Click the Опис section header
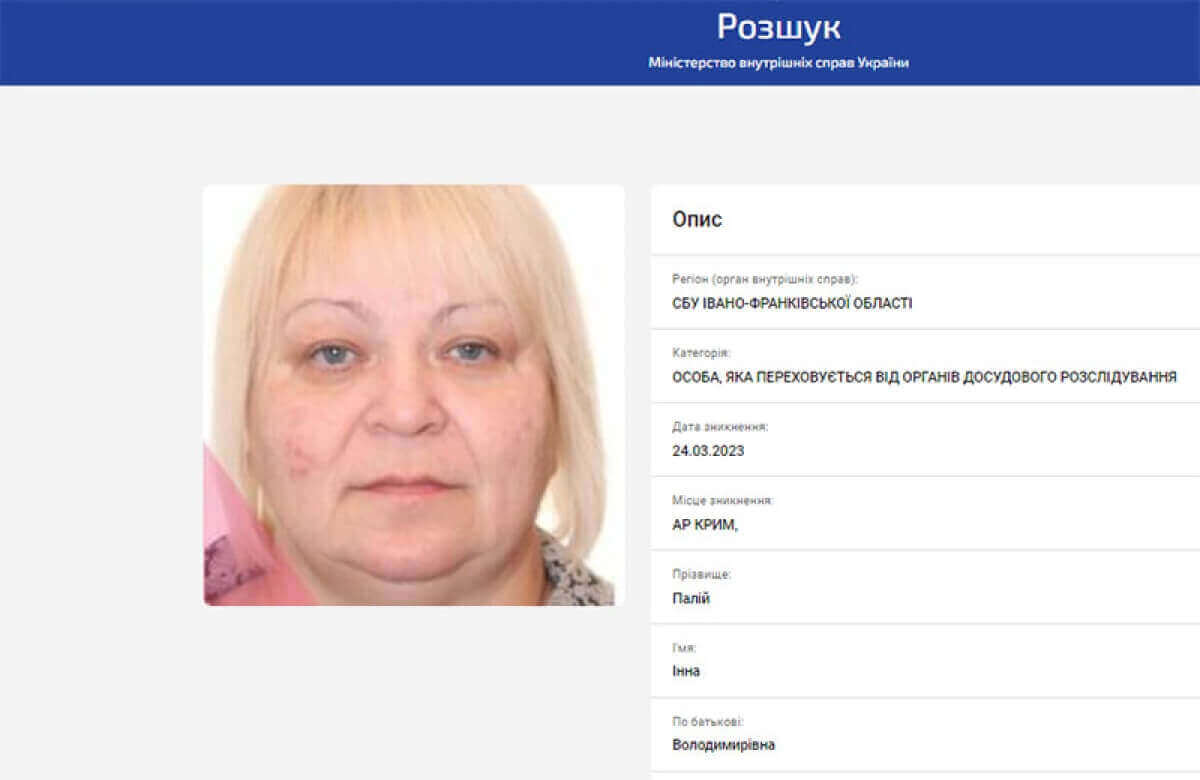The image size is (1200, 780). 697,220
